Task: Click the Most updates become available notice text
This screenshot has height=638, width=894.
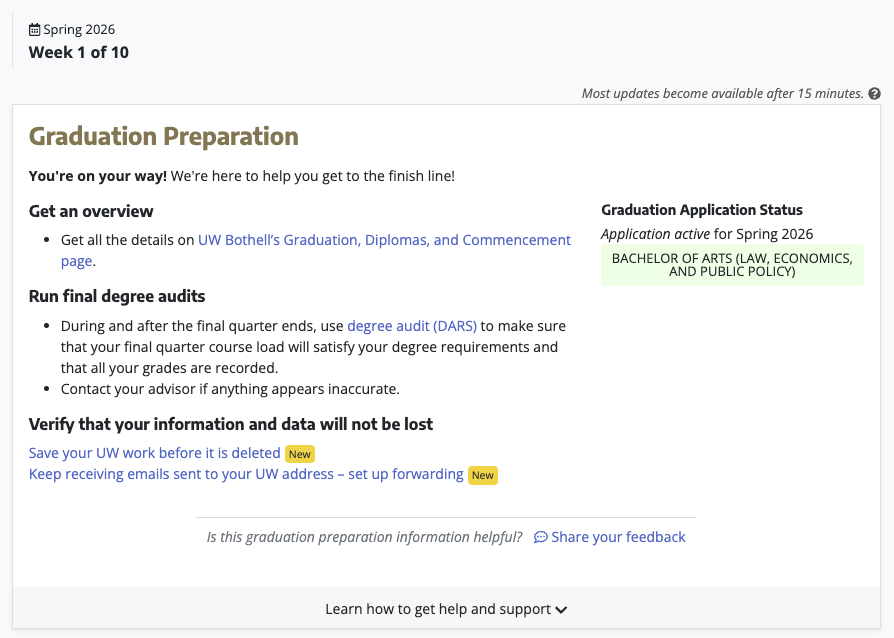Action: click(x=722, y=94)
